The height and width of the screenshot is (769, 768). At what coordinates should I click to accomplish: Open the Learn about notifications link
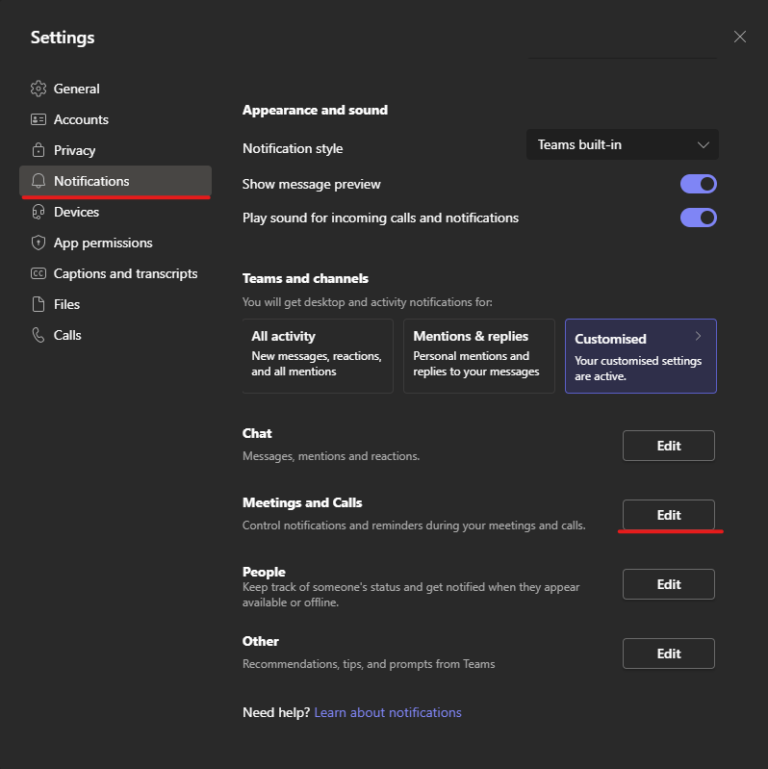pos(387,713)
